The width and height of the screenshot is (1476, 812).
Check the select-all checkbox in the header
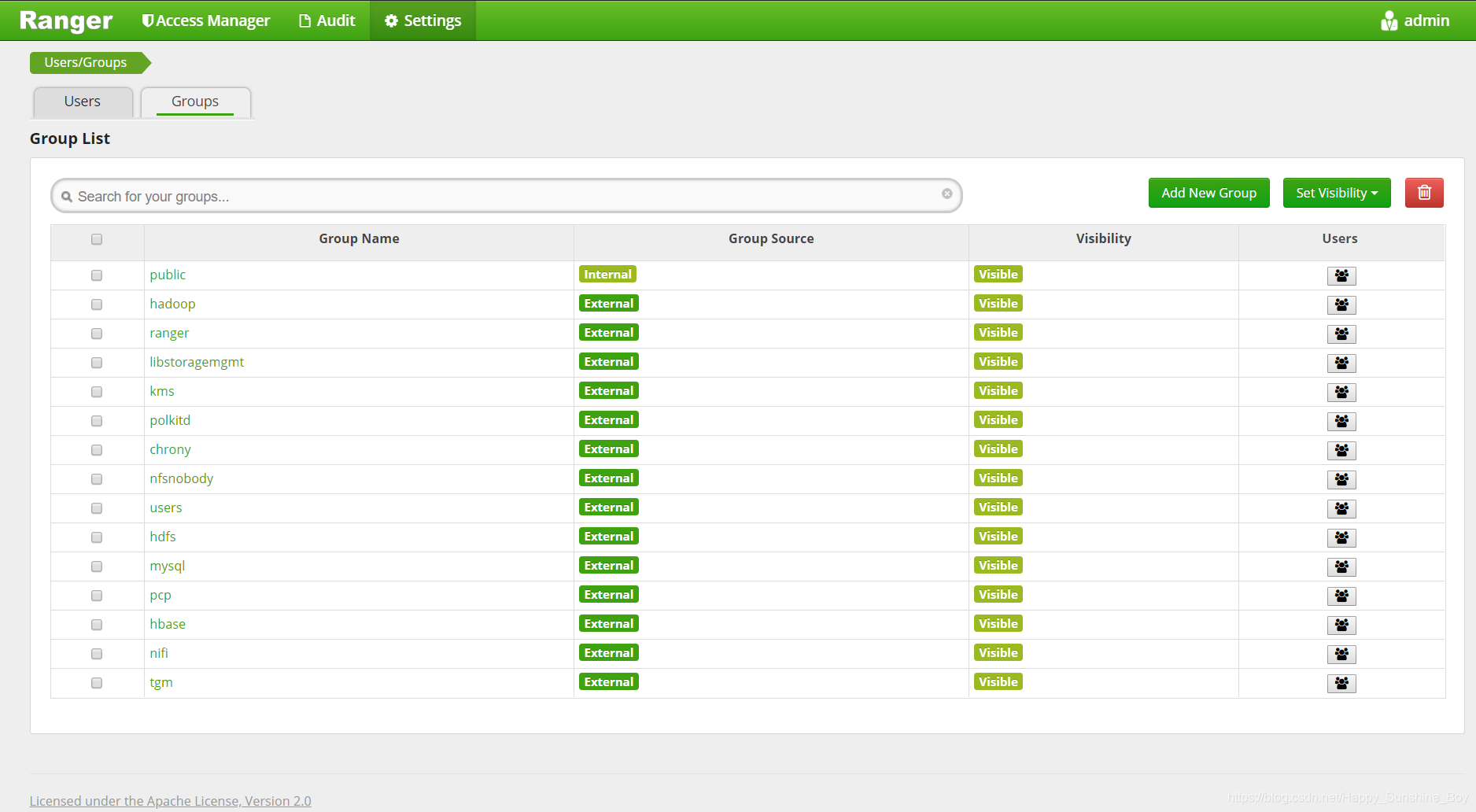coord(96,238)
